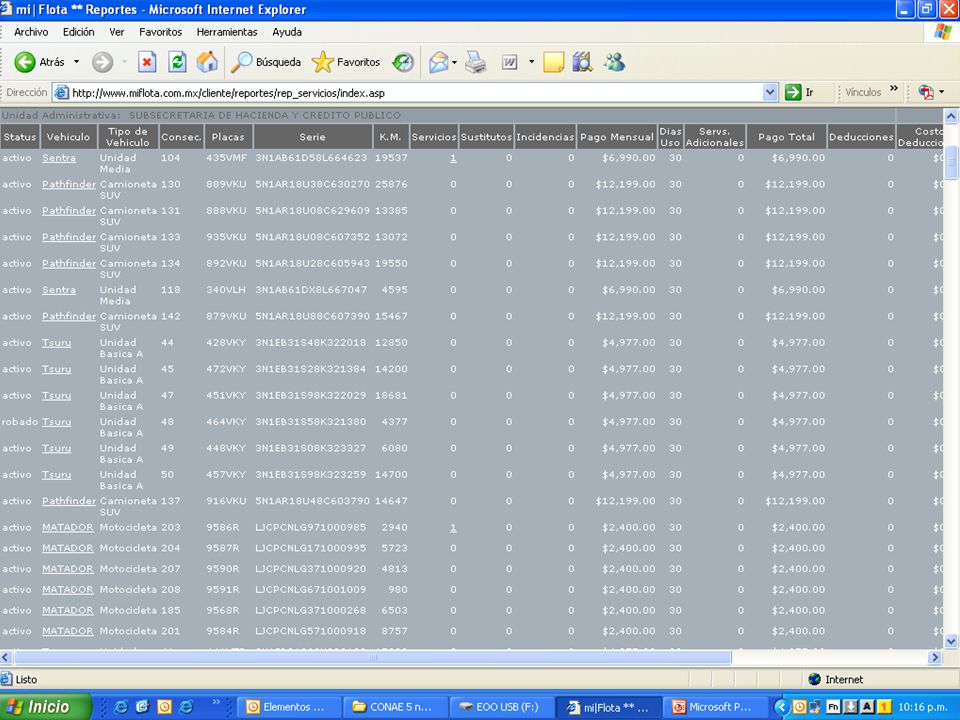
Task: Click the Placas column header
Action: coord(228,137)
